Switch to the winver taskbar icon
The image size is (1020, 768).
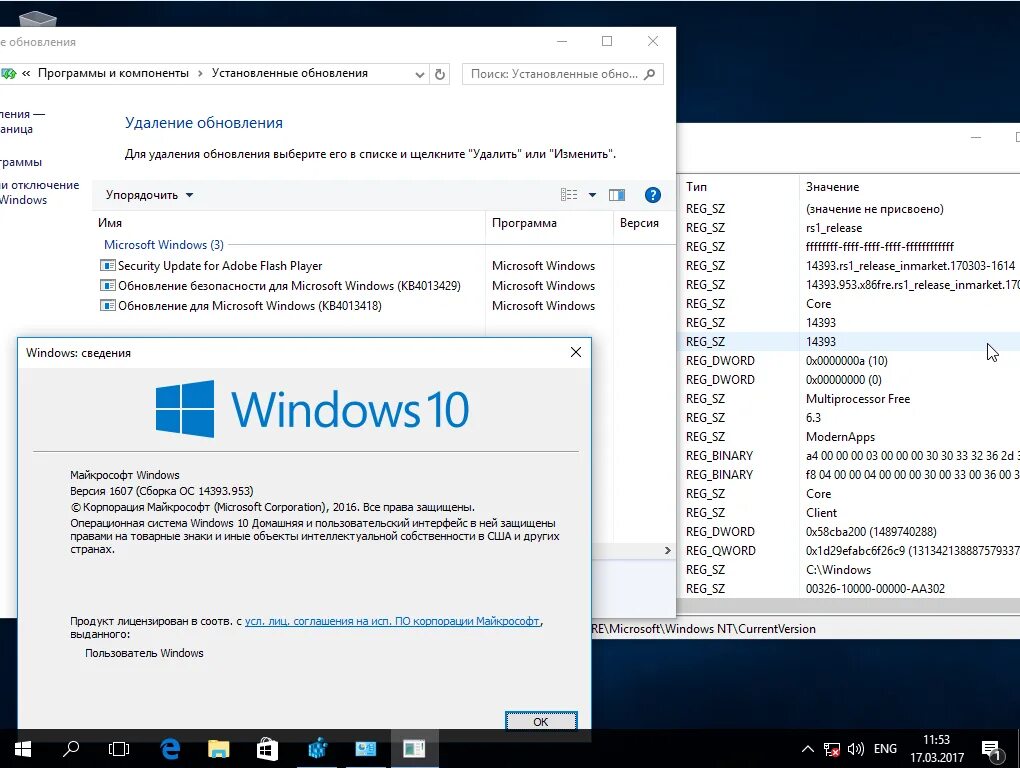coord(414,749)
